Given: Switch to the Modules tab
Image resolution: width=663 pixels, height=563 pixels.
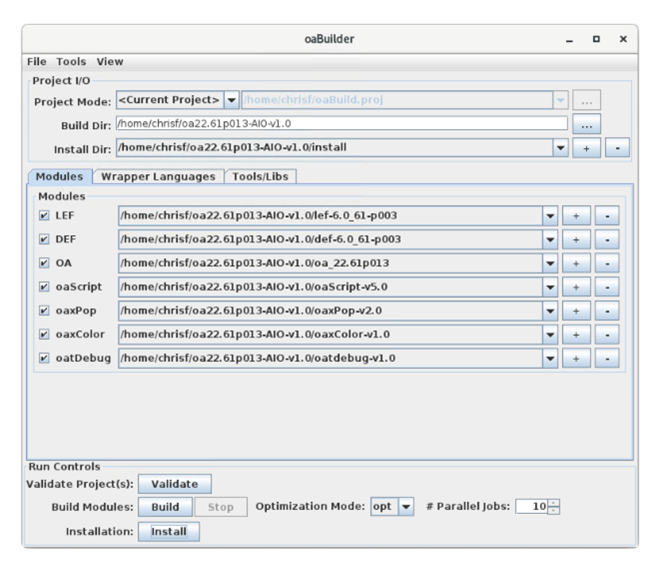Looking at the screenshot, I should (x=60, y=176).
